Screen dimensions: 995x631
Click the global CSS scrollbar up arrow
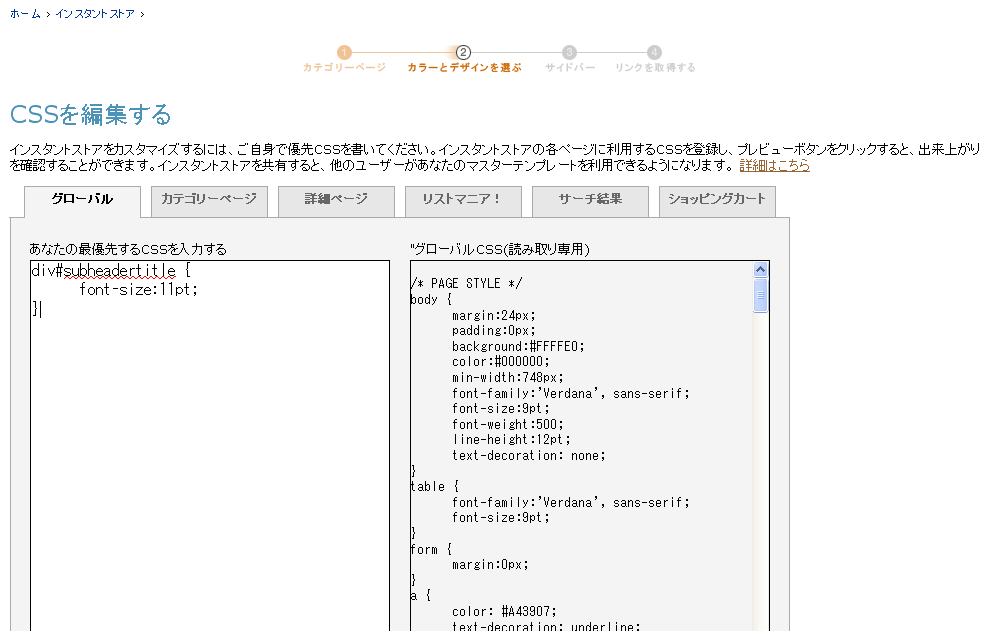click(761, 269)
